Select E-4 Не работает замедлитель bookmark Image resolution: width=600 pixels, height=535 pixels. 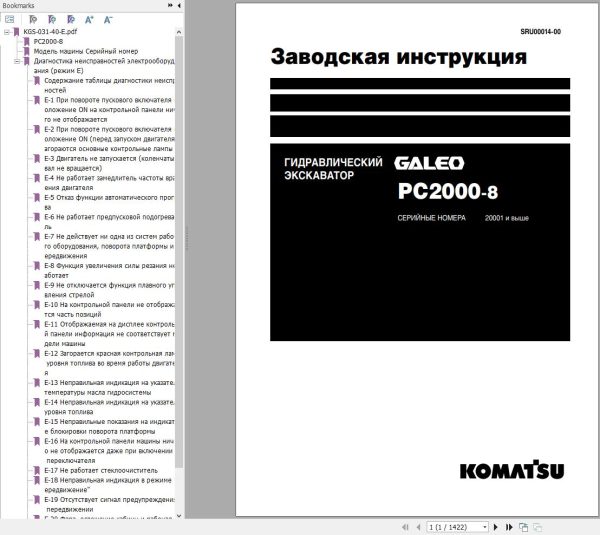pos(109,183)
